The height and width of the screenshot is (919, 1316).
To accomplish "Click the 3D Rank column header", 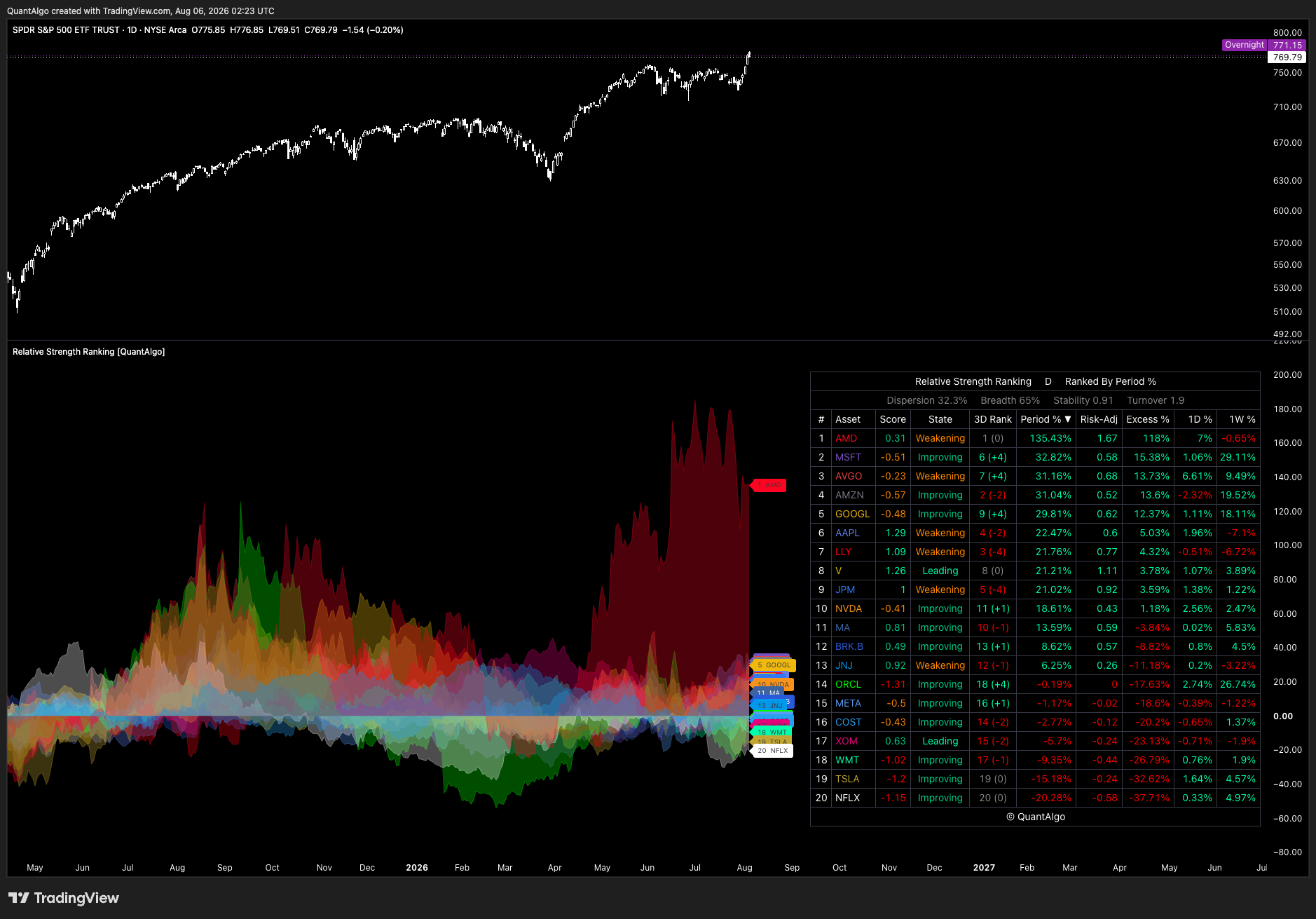I will pos(992,419).
